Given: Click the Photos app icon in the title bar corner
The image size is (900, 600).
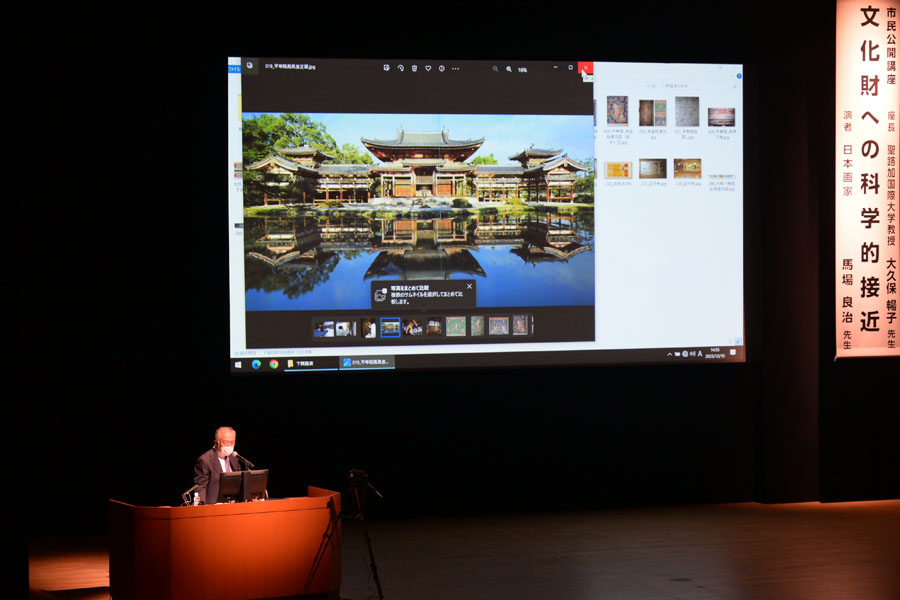Looking at the screenshot, I should click(x=249, y=65).
